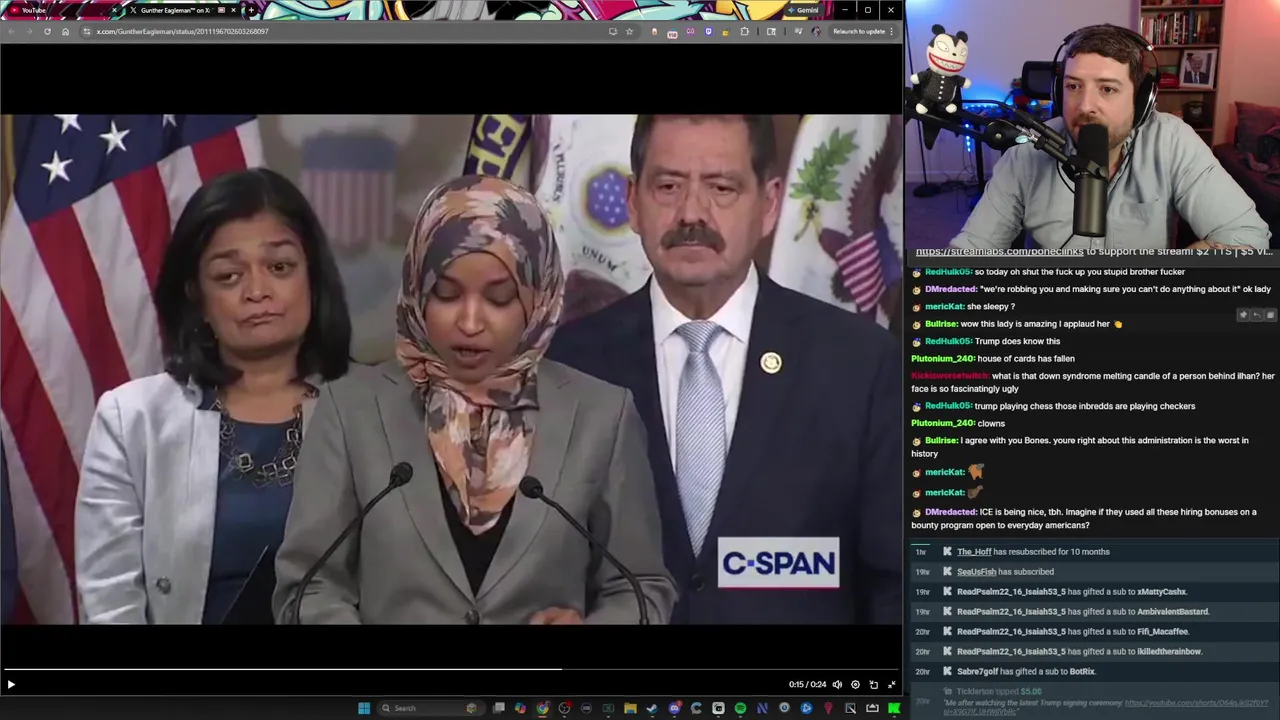Click DMredacted 'ICE is being nice' message
The image size is (1280, 720).
1084,518
